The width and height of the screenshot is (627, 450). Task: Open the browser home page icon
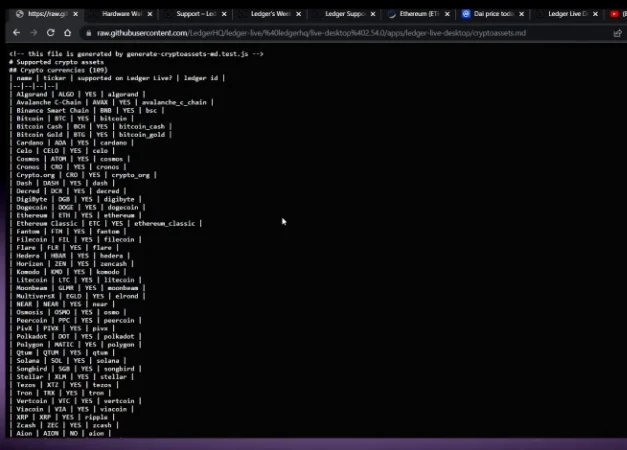pyautogui.click(x=68, y=33)
